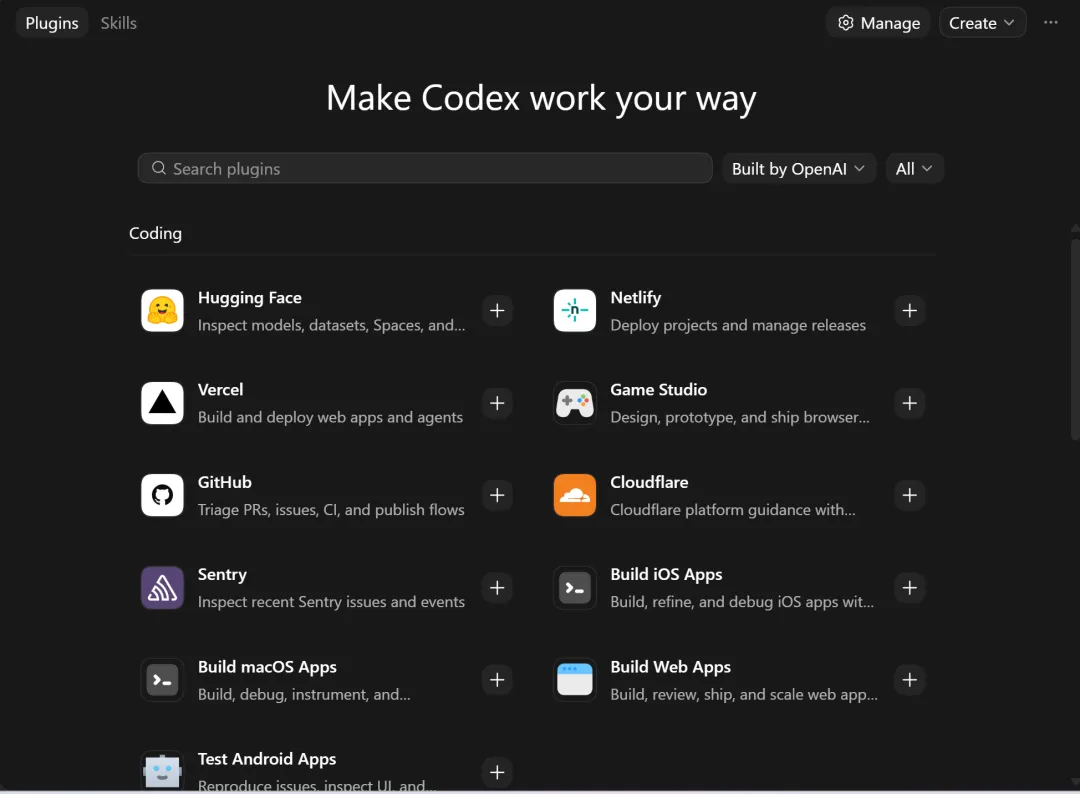
Task: Open the All category dropdown
Action: tap(914, 169)
